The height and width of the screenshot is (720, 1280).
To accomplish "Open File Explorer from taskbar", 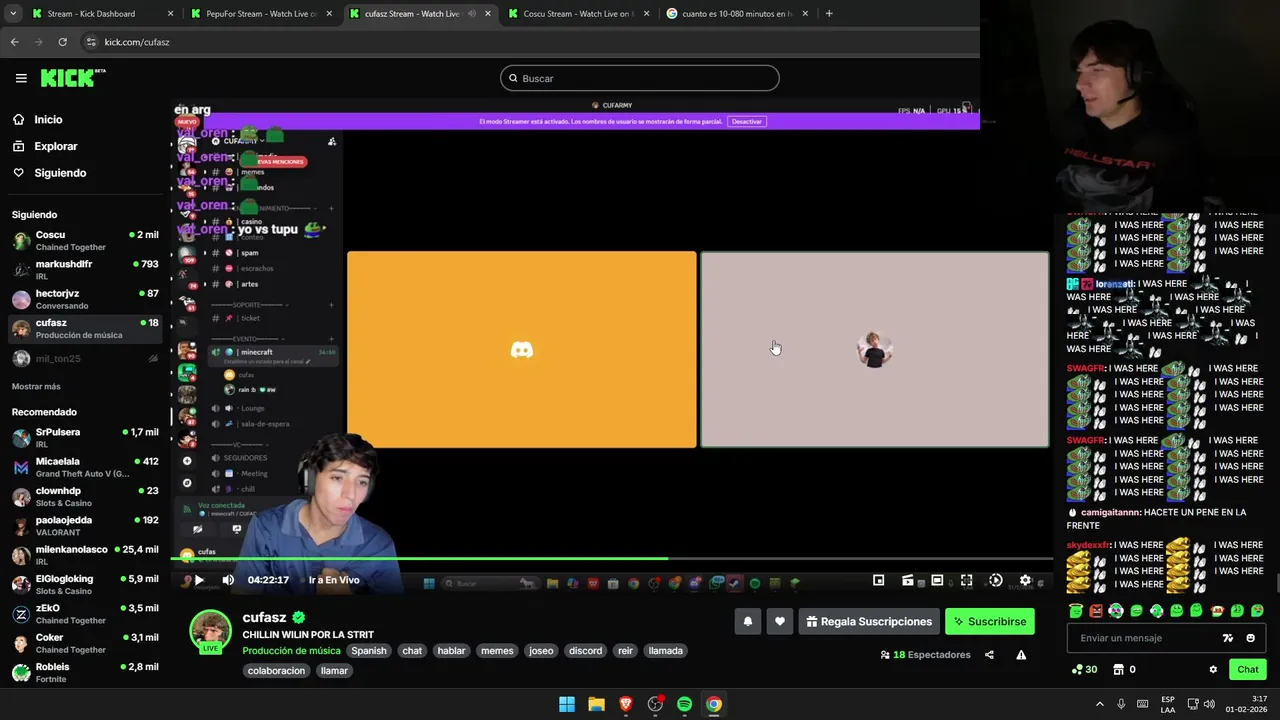I will (596, 704).
